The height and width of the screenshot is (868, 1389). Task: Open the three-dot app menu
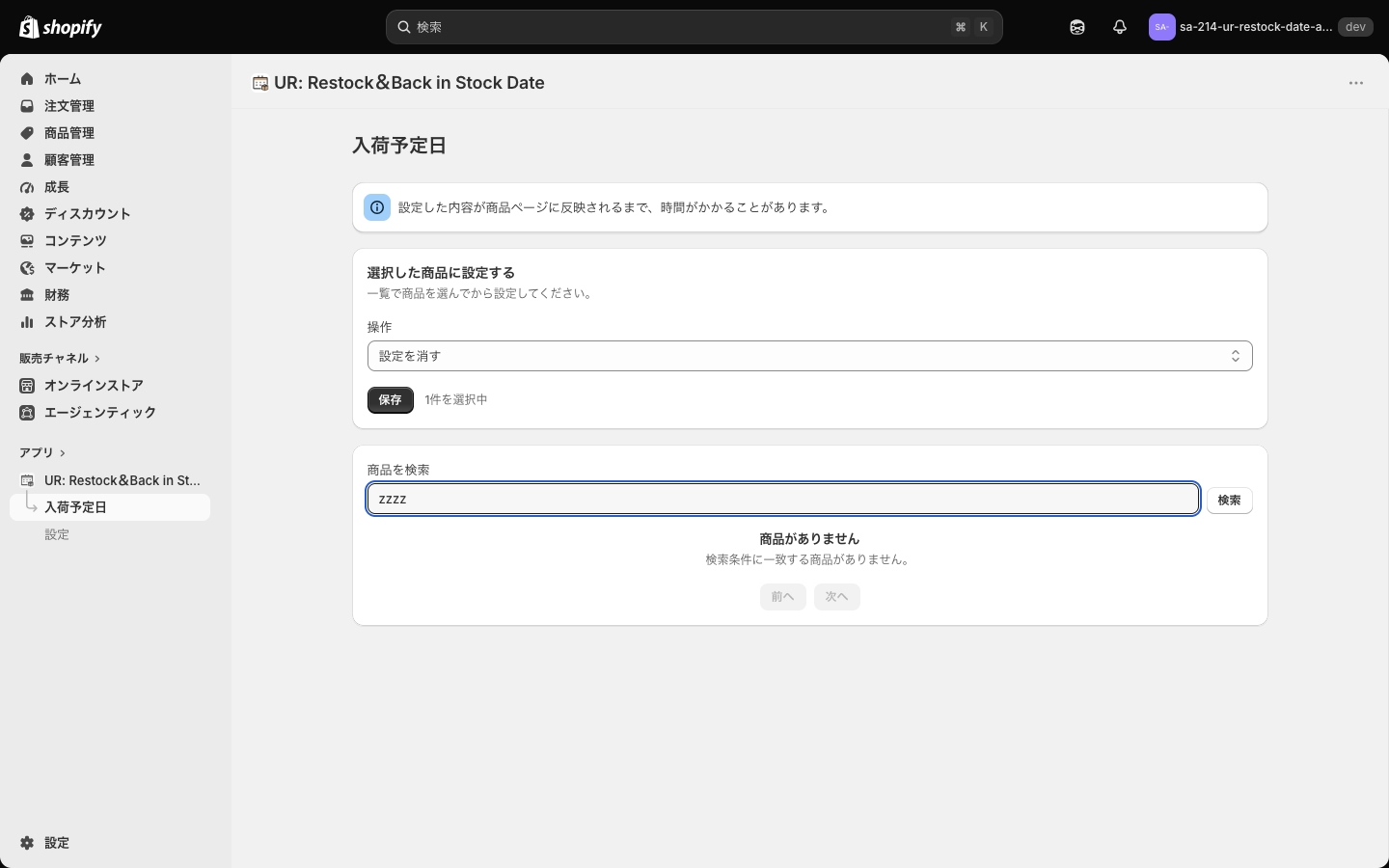pyautogui.click(x=1356, y=83)
